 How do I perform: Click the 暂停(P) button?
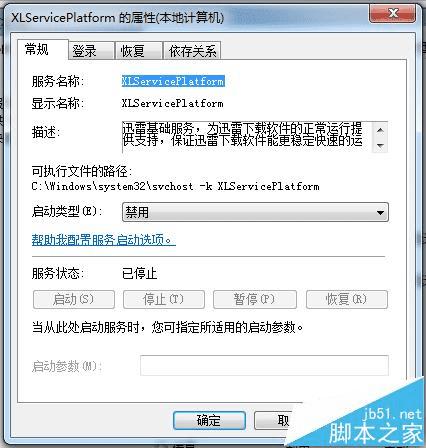click(255, 299)
